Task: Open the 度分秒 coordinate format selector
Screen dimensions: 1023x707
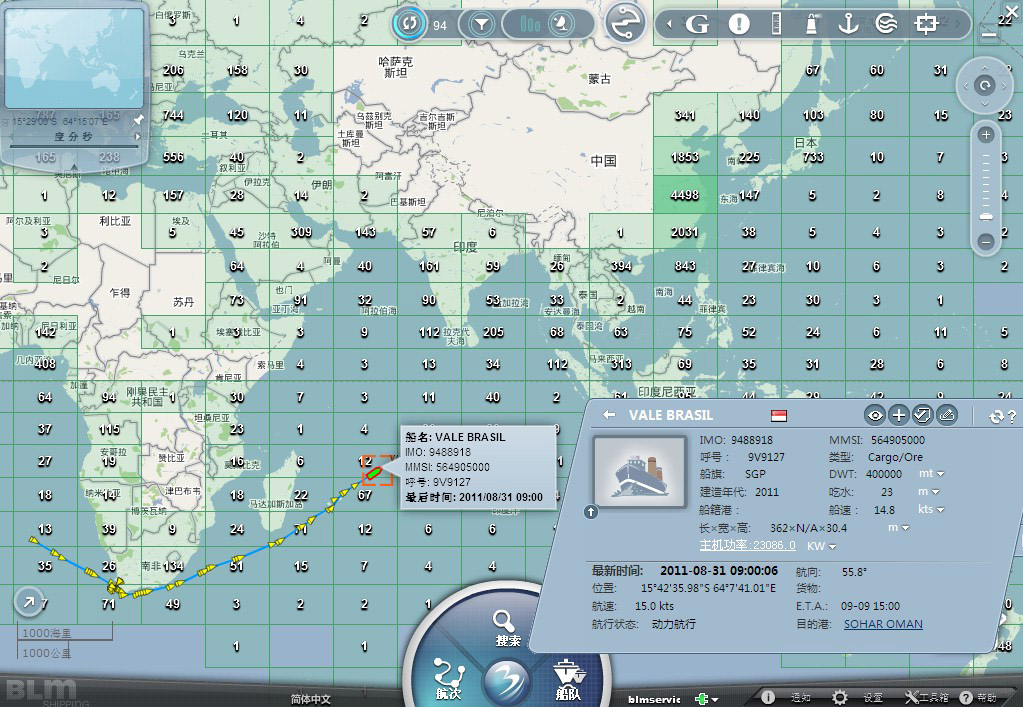Action: coord(74,137)
